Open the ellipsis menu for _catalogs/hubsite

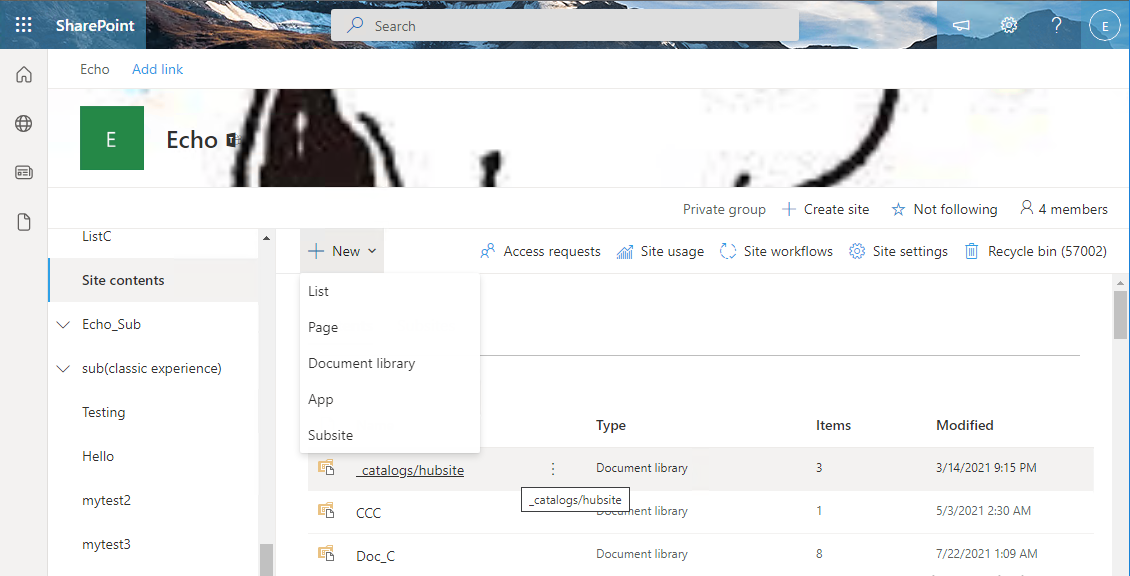point(553,469)
